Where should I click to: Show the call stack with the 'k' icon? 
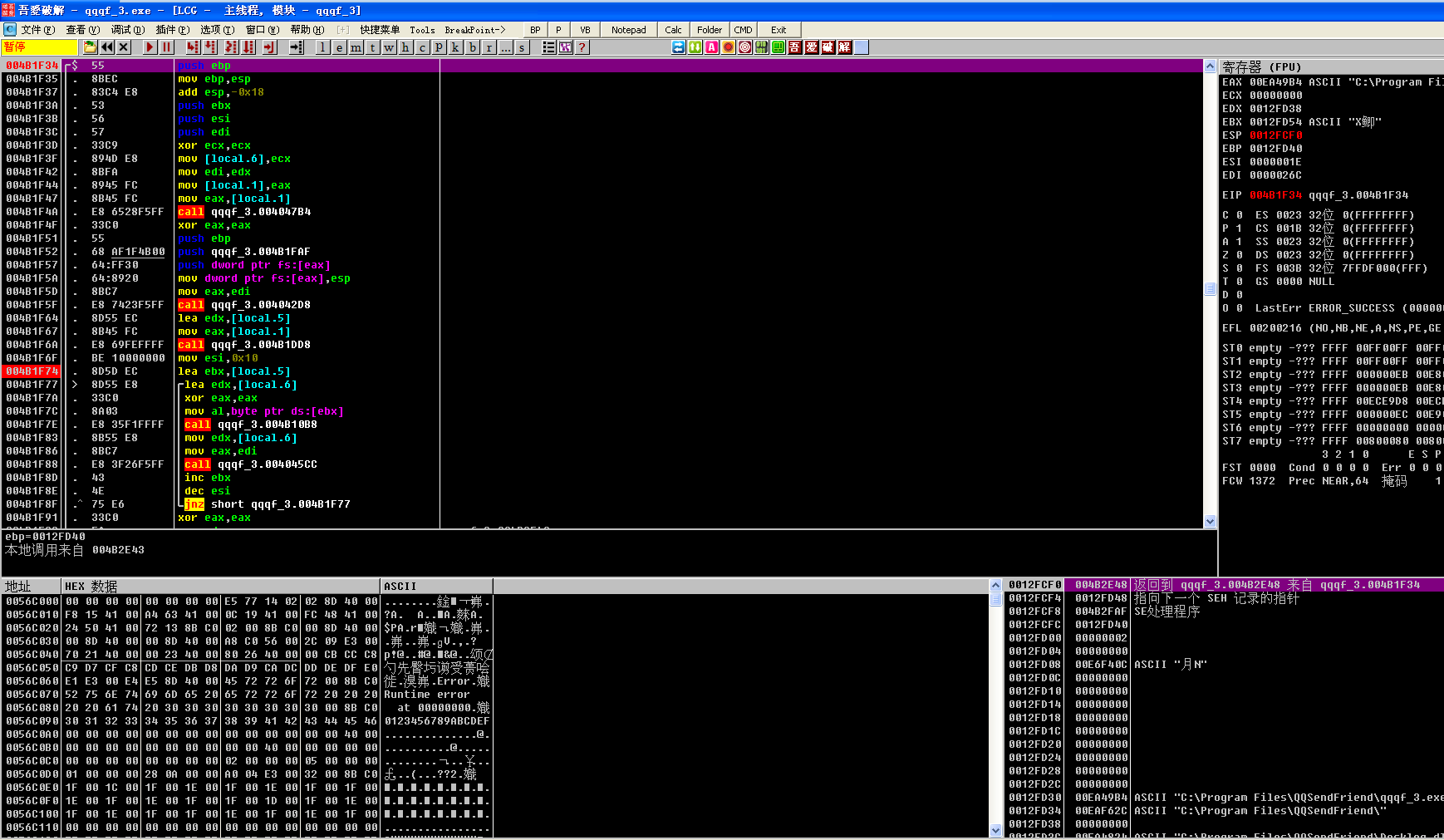[455, 47]
